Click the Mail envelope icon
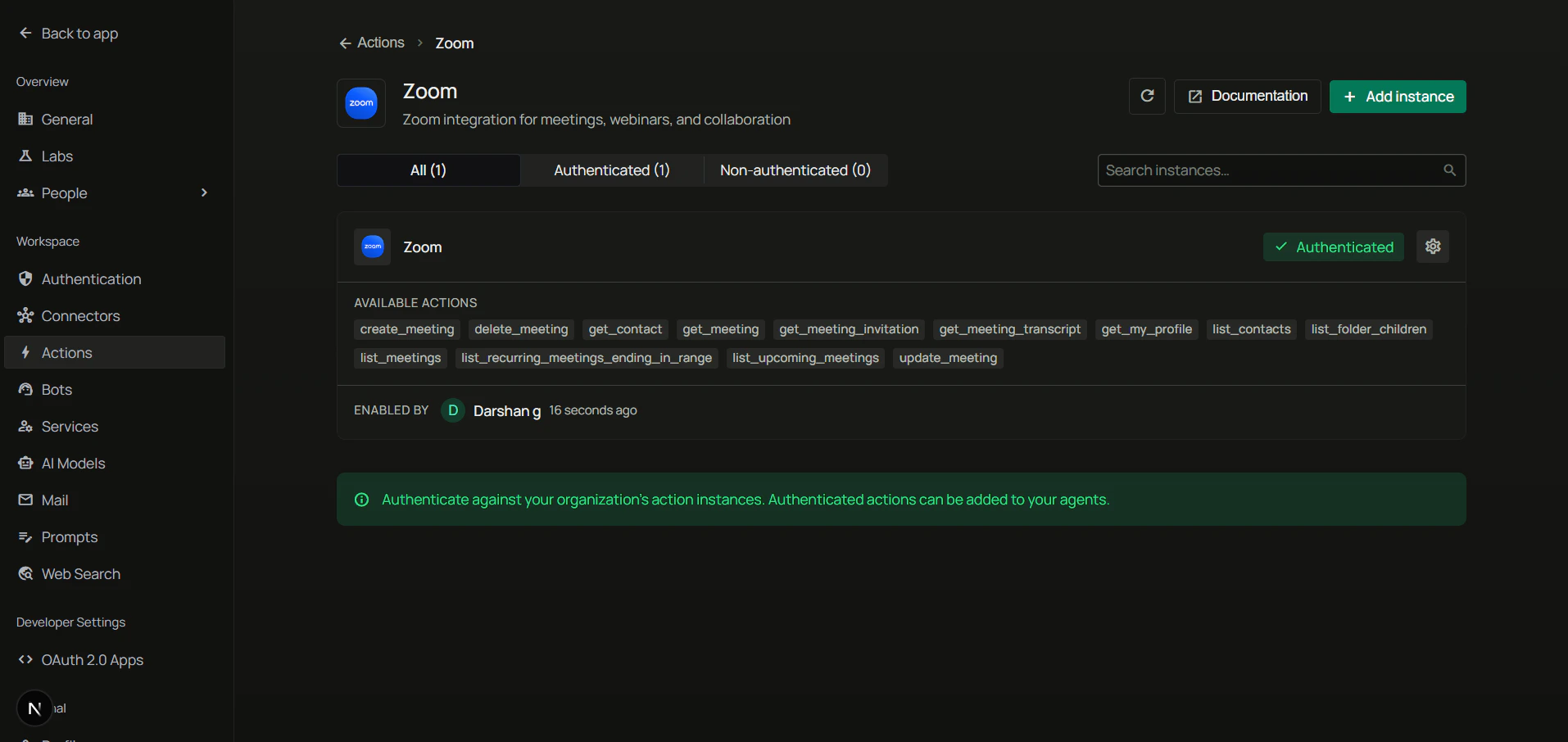 click(25, 500)
